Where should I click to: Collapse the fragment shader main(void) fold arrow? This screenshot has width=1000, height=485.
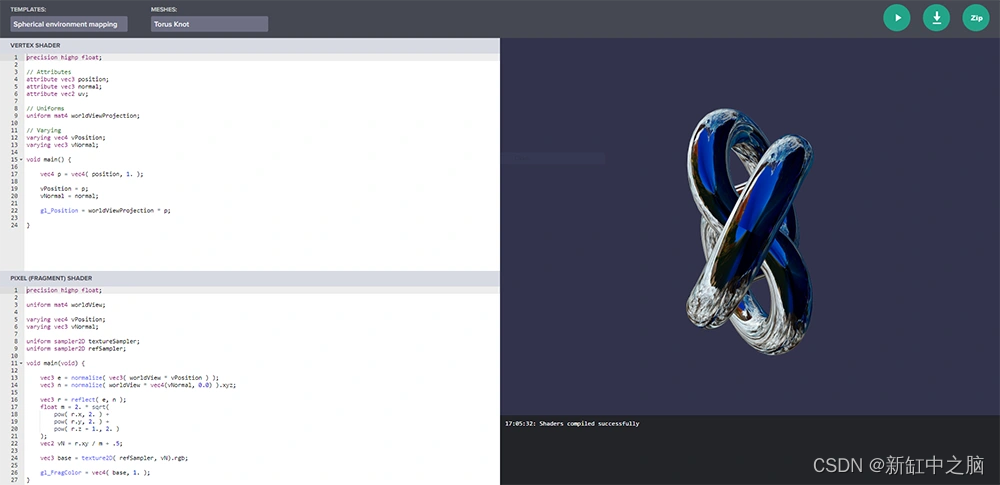click(21, 363)
